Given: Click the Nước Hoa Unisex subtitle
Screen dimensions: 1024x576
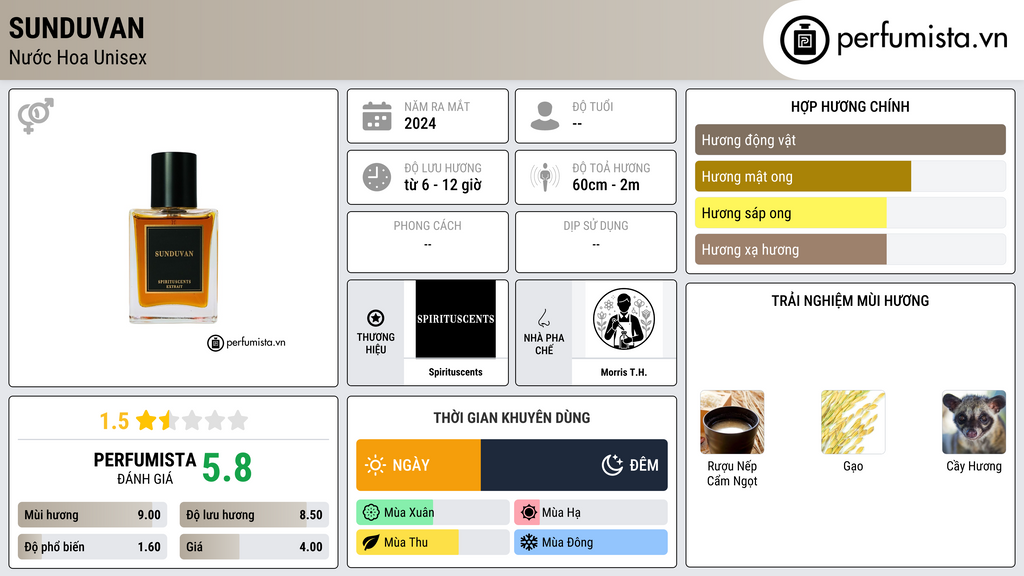Looking at the screenshot, I should (x=78, y=57).
